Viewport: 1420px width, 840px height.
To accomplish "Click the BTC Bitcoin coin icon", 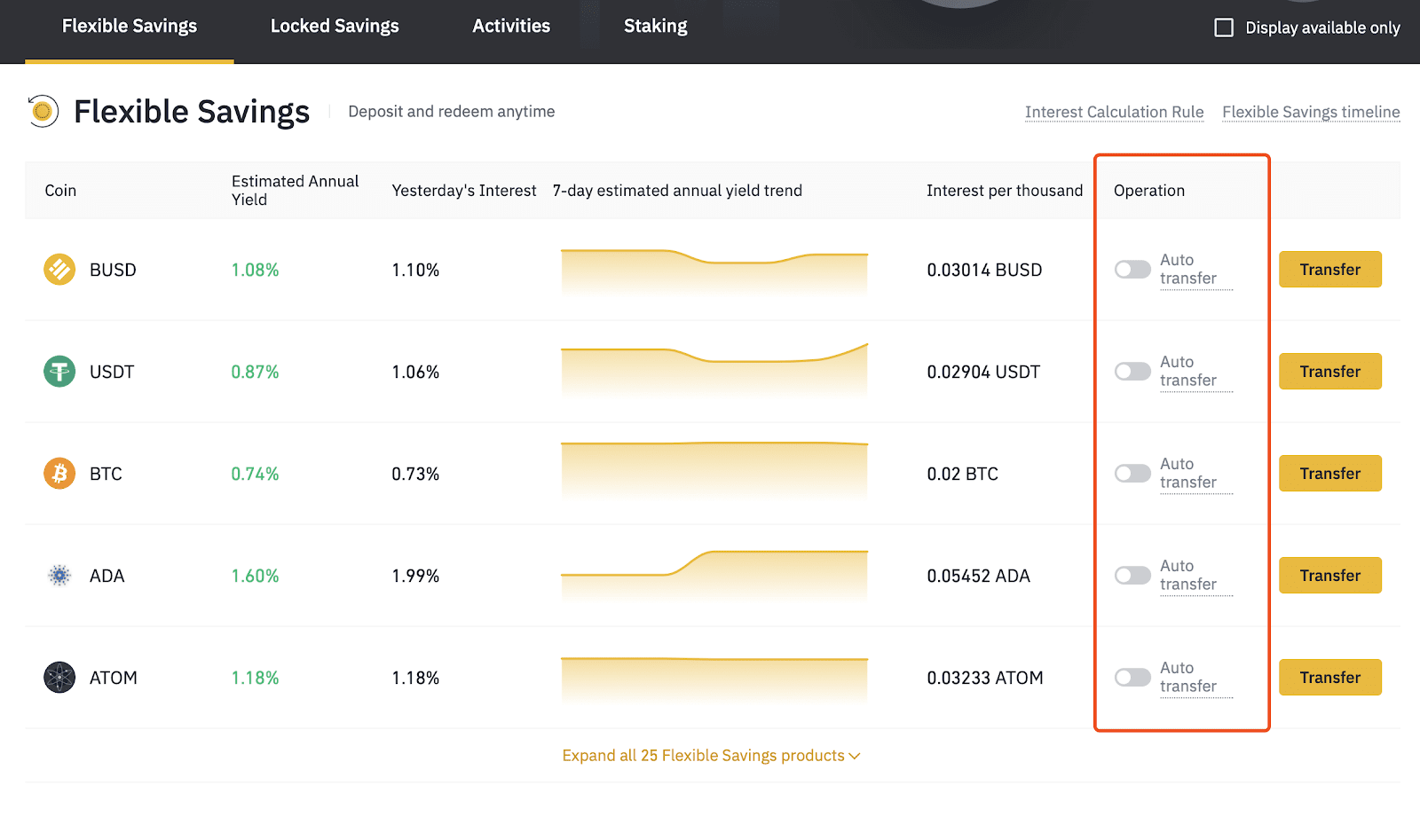I will coord(59,473).
